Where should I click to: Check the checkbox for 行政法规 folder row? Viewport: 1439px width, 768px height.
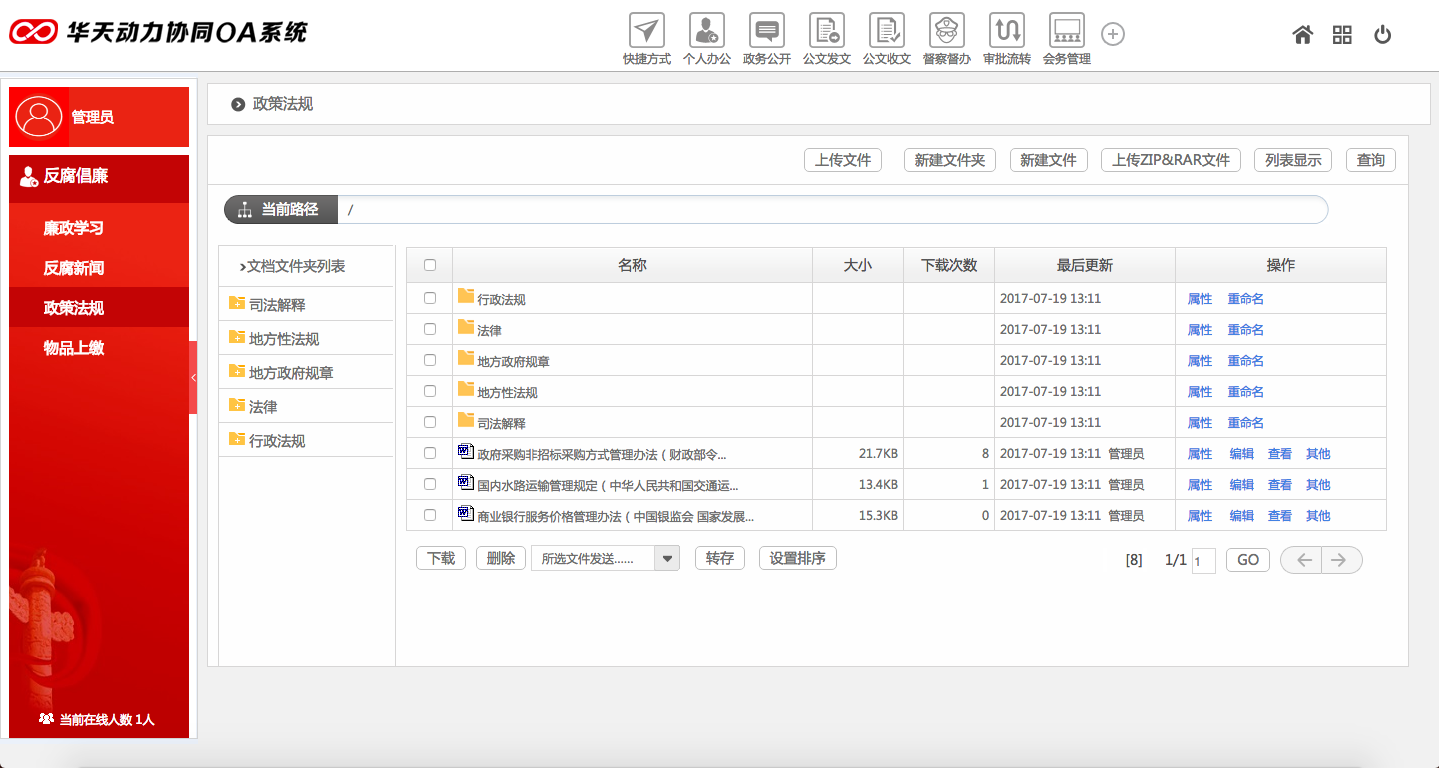click(x=430, y=297)
